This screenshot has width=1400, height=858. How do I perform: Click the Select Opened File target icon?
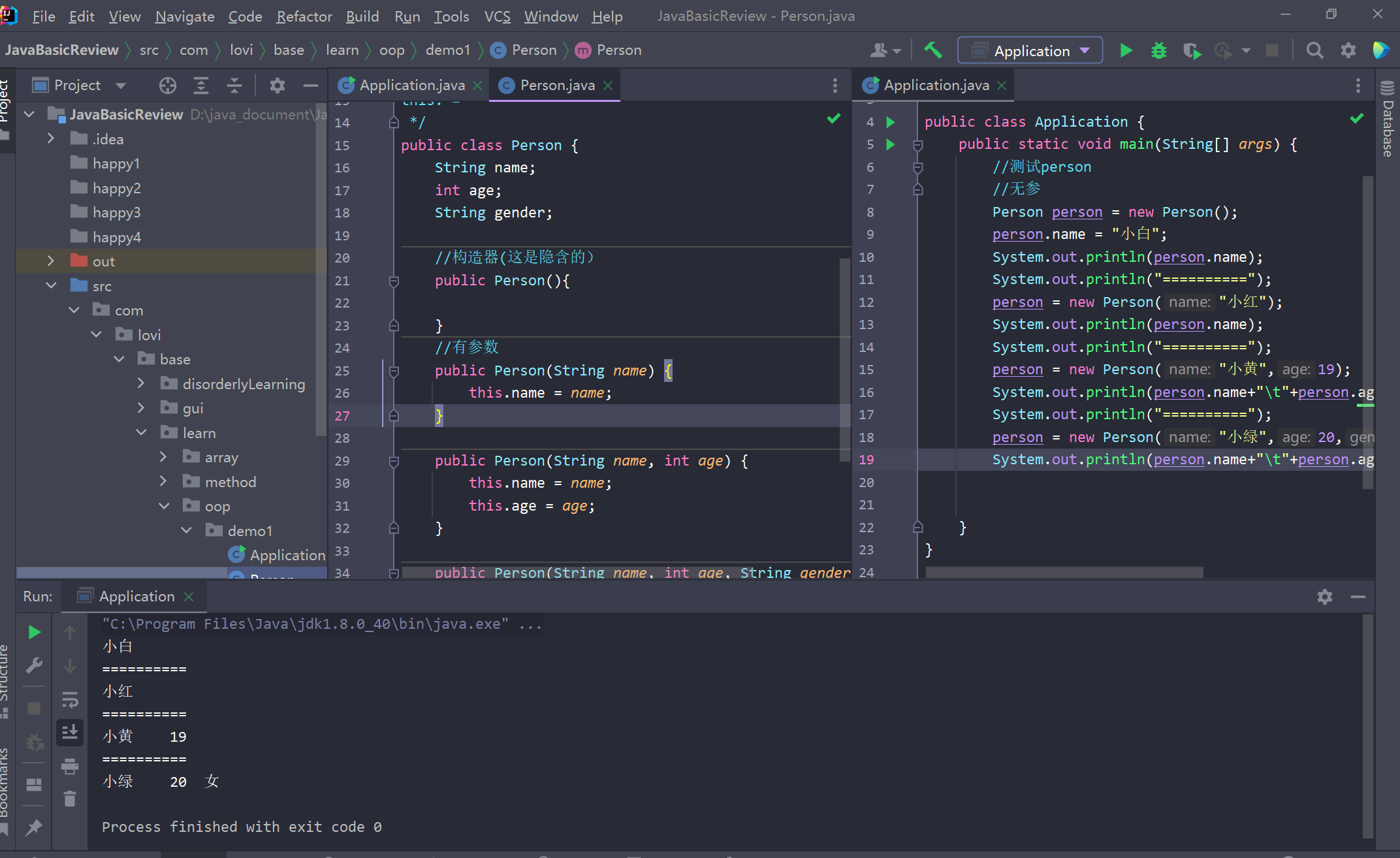pyautogui.click(x=167, y=86)
